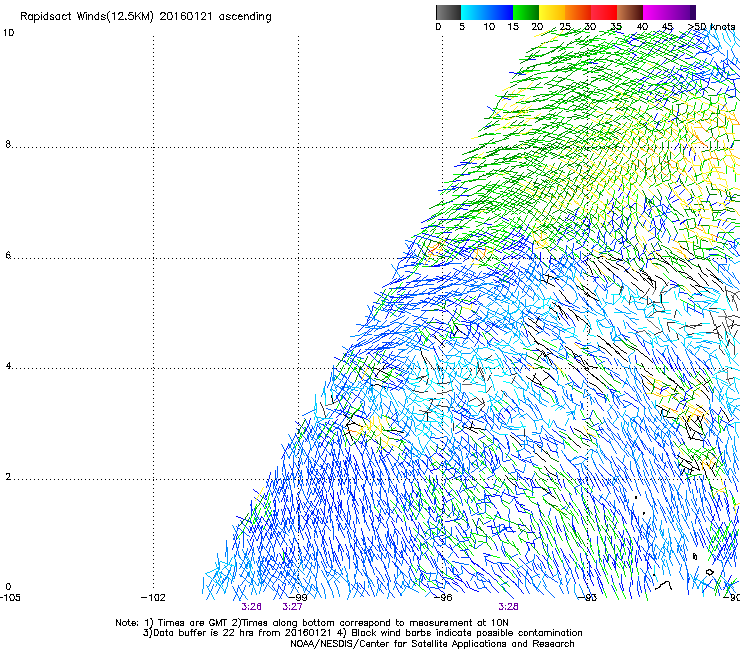
Task: Click the 'Rapidscat Winds(12.5KM) 20160121 ascending' title
Action: point(146,17)
